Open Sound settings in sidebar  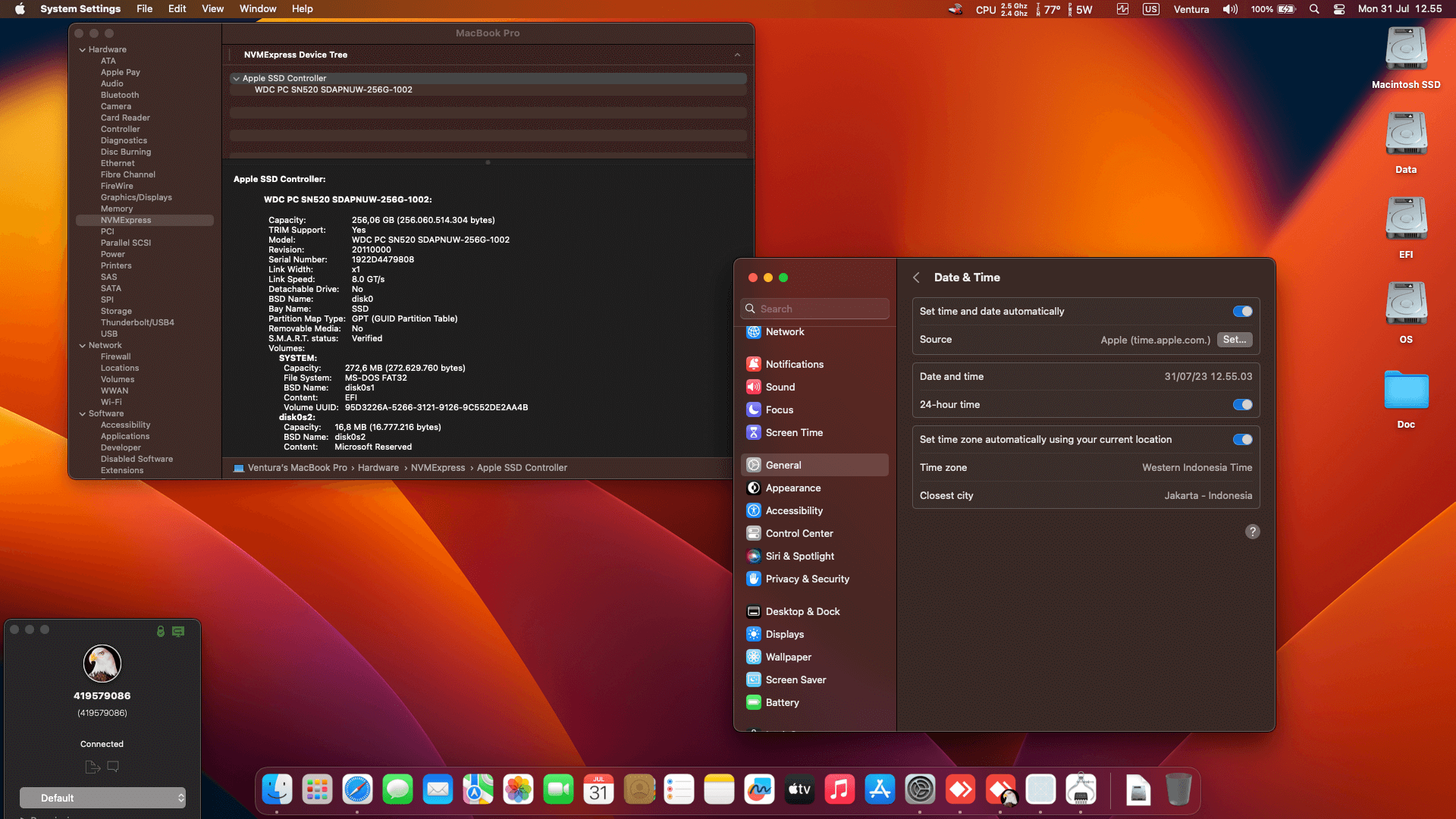pos(814,387)
